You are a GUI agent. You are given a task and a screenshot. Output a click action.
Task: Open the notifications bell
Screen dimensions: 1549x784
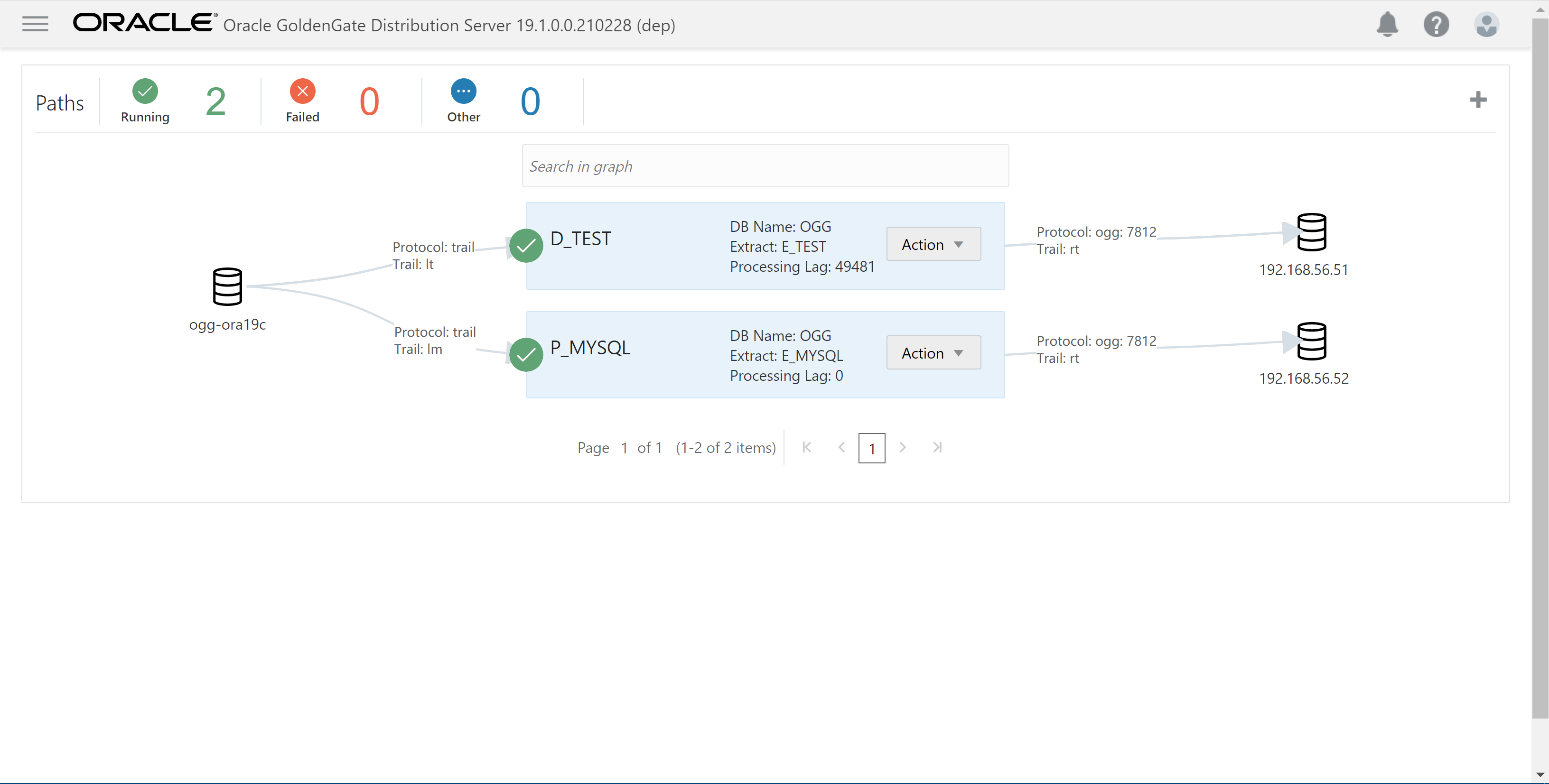tap(1387, 25)
